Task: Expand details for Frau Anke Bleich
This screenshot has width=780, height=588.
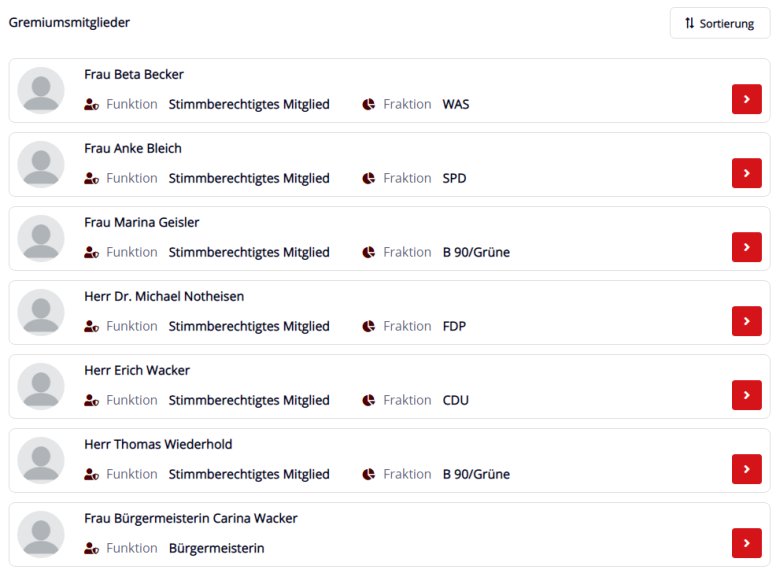Action: click(746, 173)
